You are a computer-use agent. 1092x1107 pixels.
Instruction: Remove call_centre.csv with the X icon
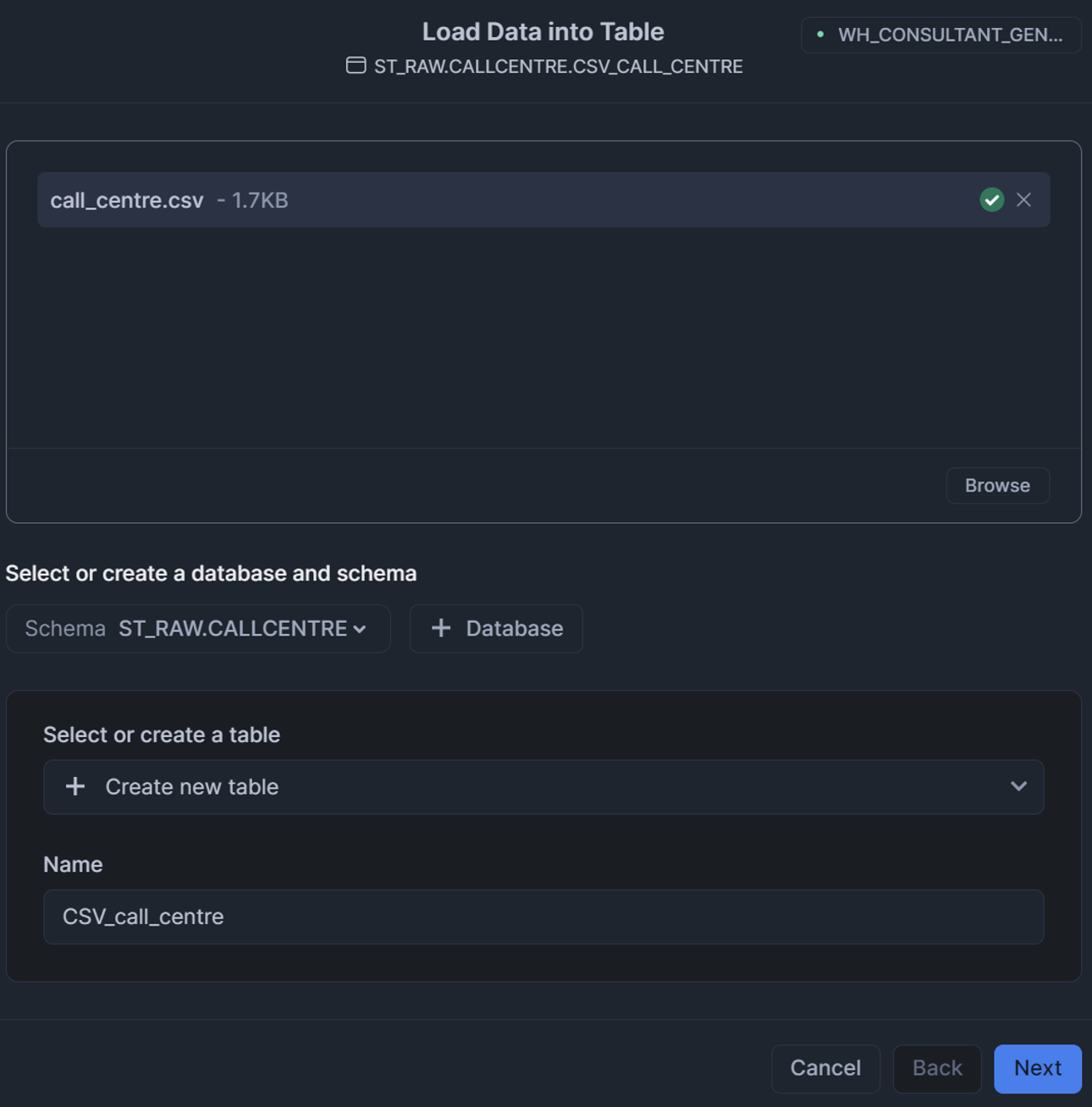1023,200
